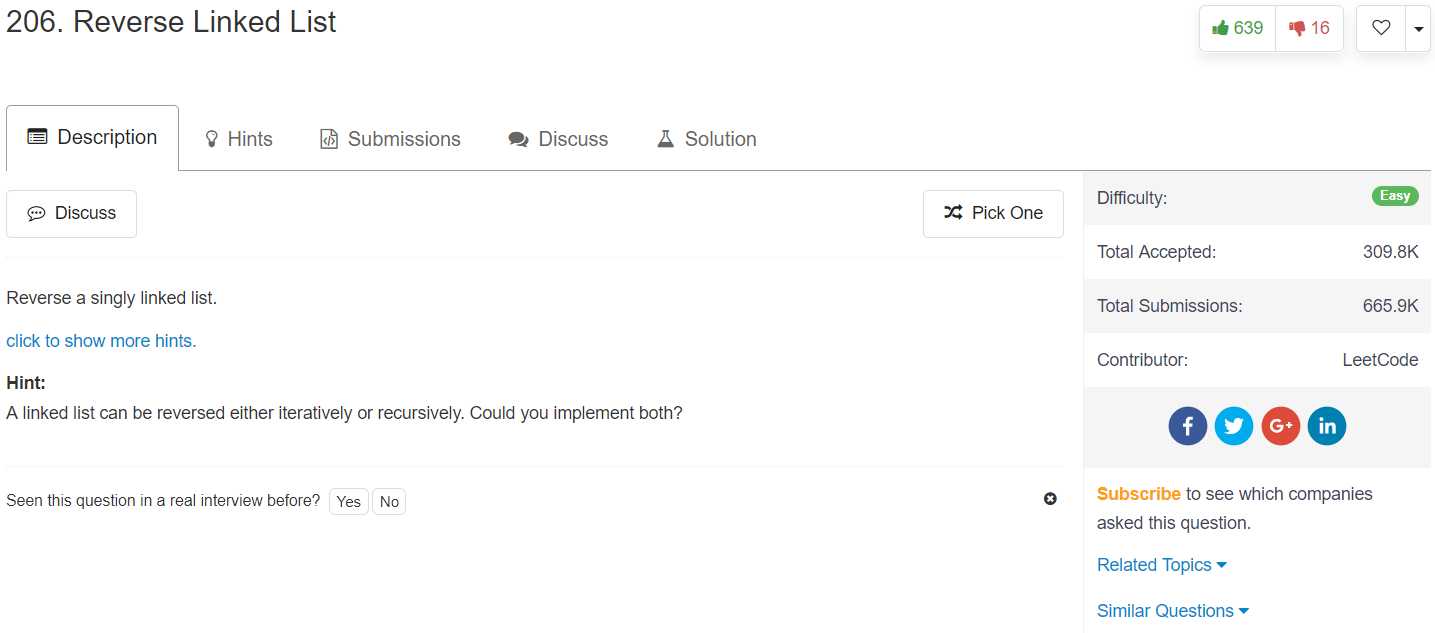Go to the Solution tab

coord(706,139)
